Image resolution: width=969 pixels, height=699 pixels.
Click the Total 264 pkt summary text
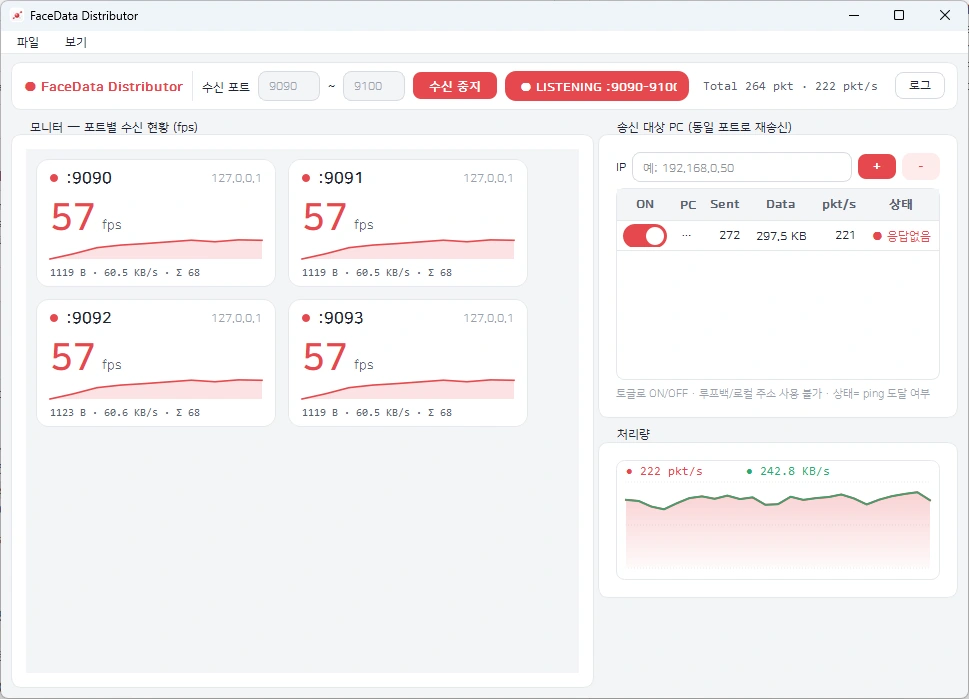(748, 87)
